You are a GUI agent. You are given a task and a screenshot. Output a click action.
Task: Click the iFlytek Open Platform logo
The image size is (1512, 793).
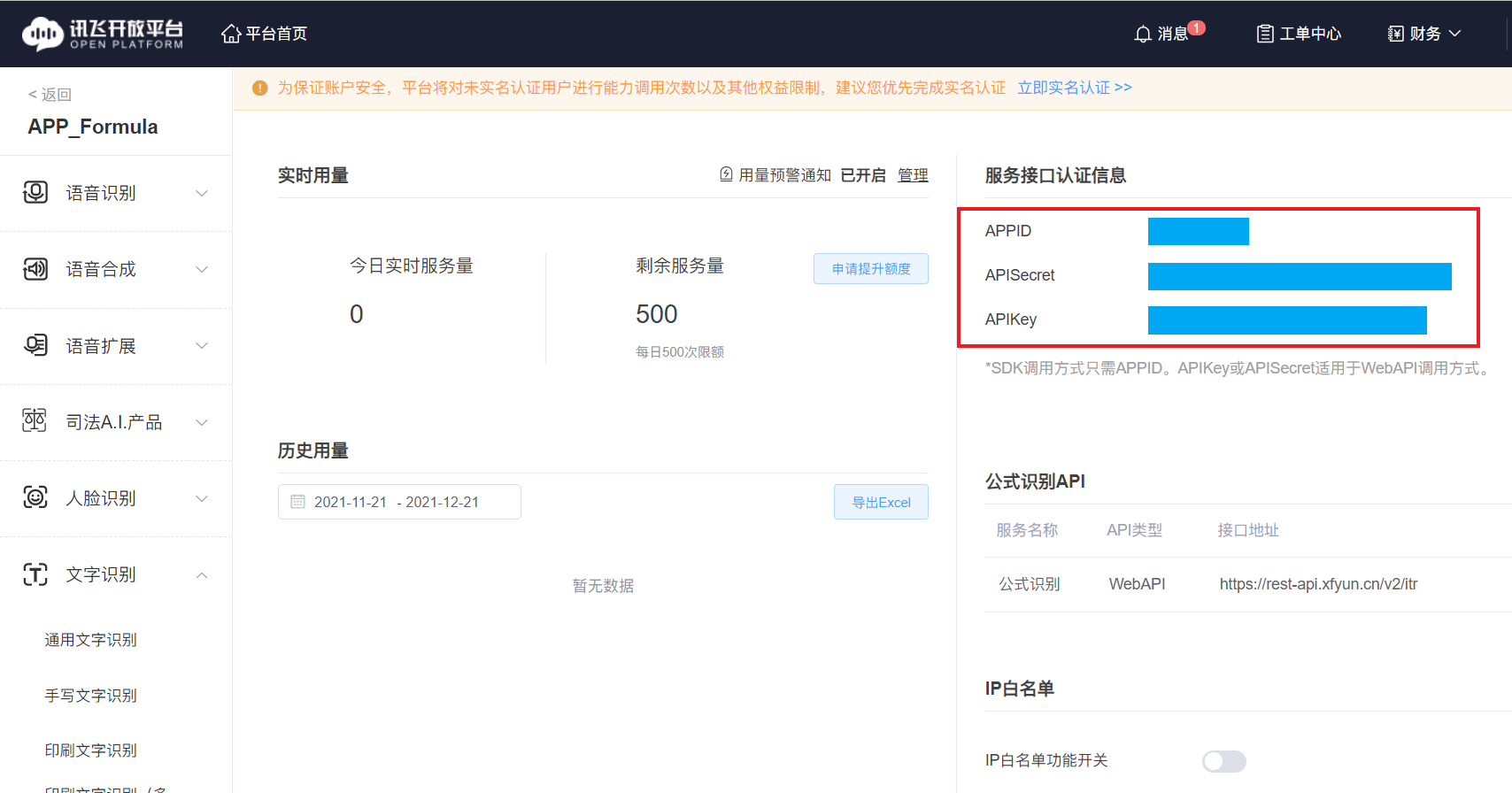tap(103, 34)
